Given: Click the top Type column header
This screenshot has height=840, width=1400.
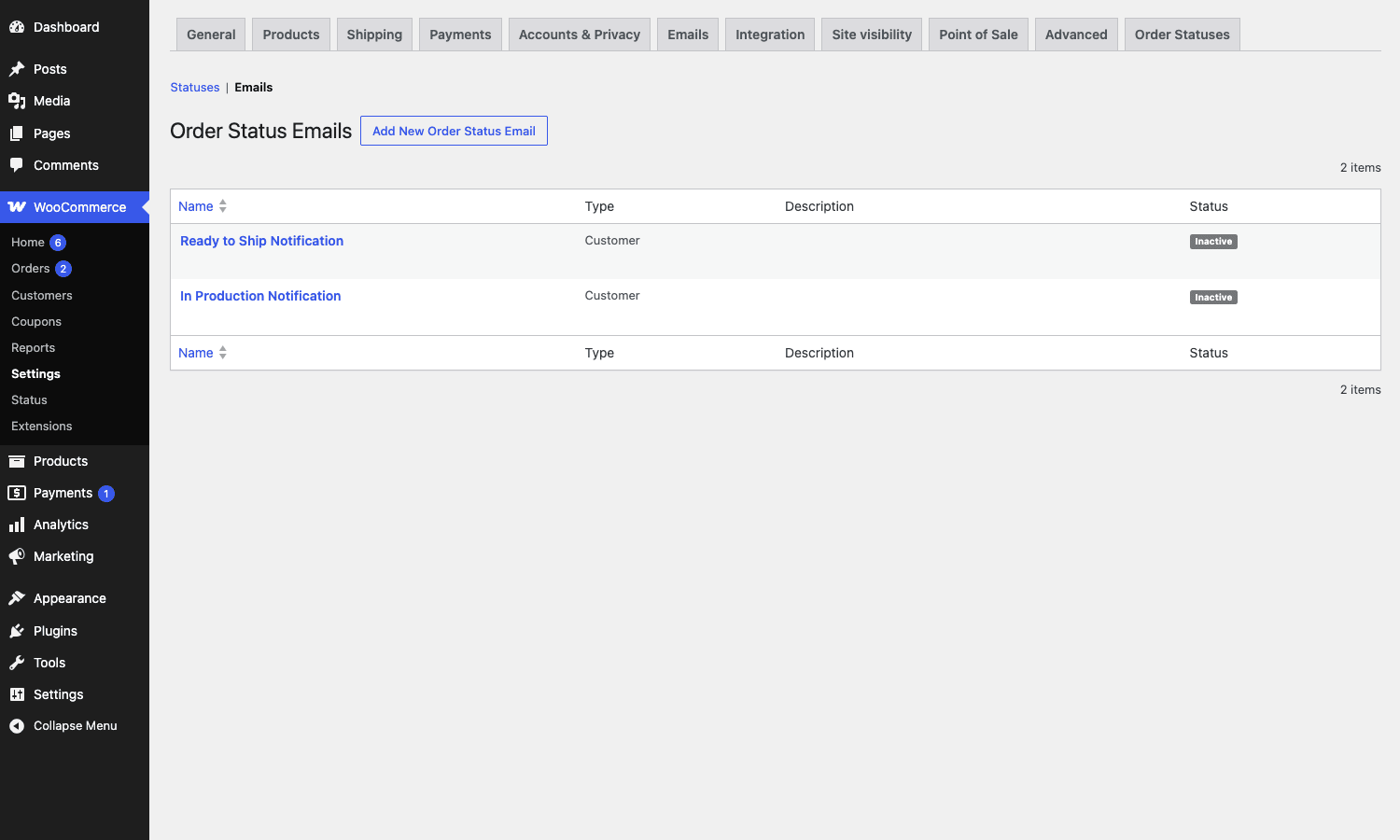Looking at the screenshot, I should 599,206.
